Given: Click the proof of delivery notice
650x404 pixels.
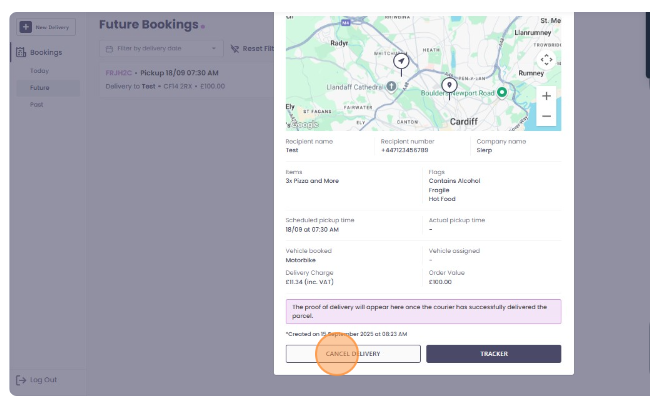Looking at the screenshot, I should tap(423, 312).
